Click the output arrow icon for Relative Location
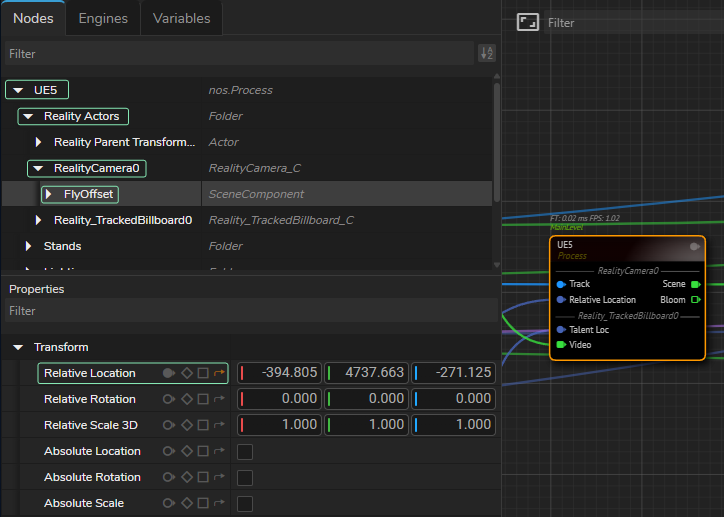The height and width of the screenshot is (517, 724). pos(219,373)
